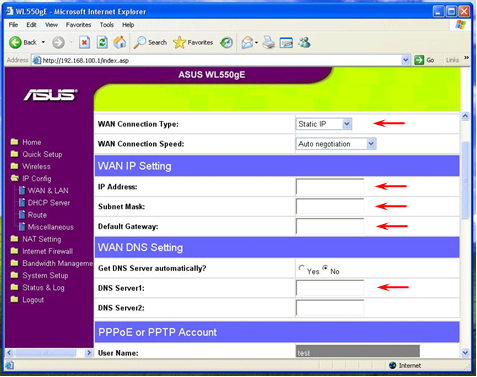
Task: Open the Mail button dropdown arrow
Action: (x=256, y=43)
